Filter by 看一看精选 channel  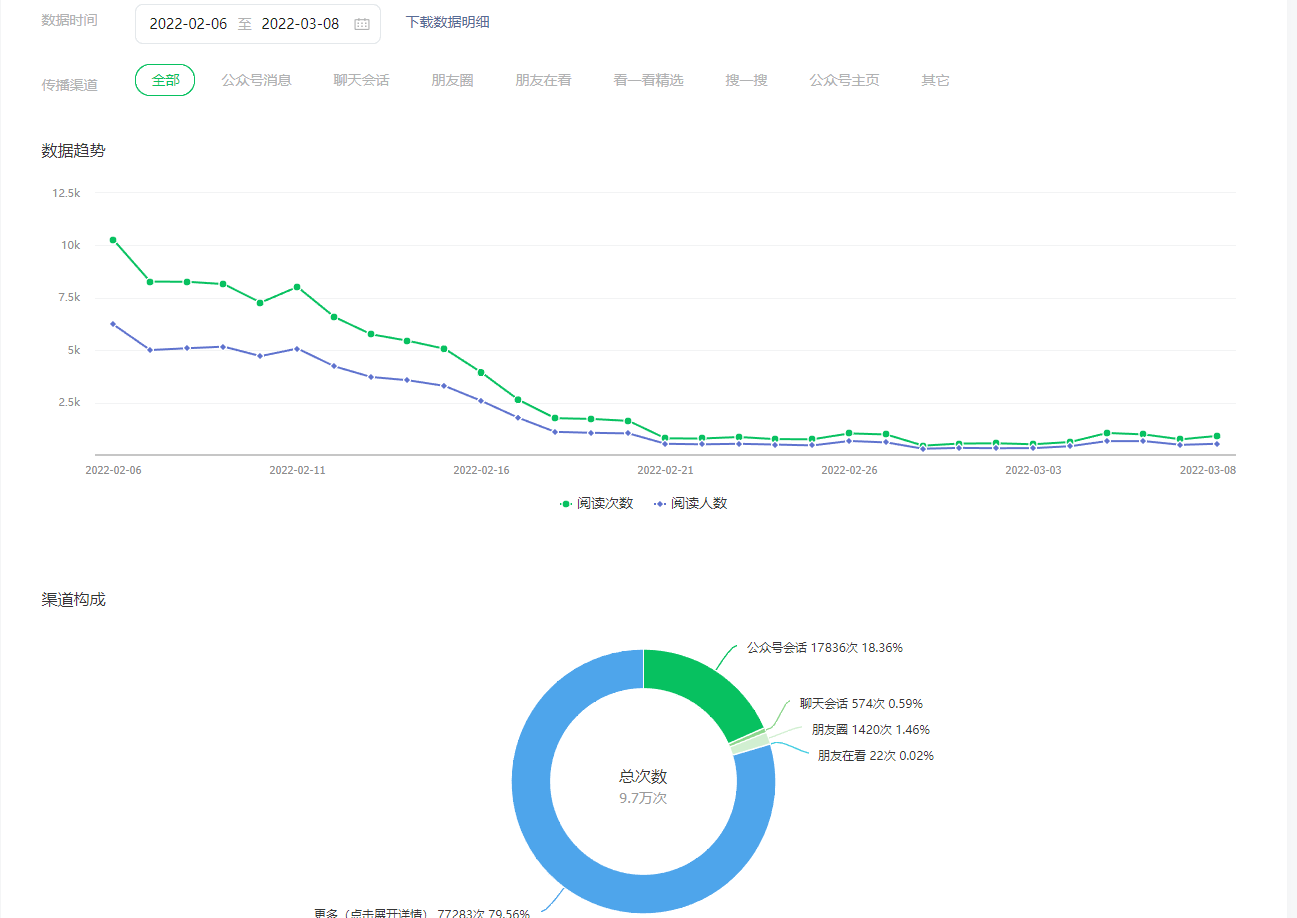coord(648,80)
